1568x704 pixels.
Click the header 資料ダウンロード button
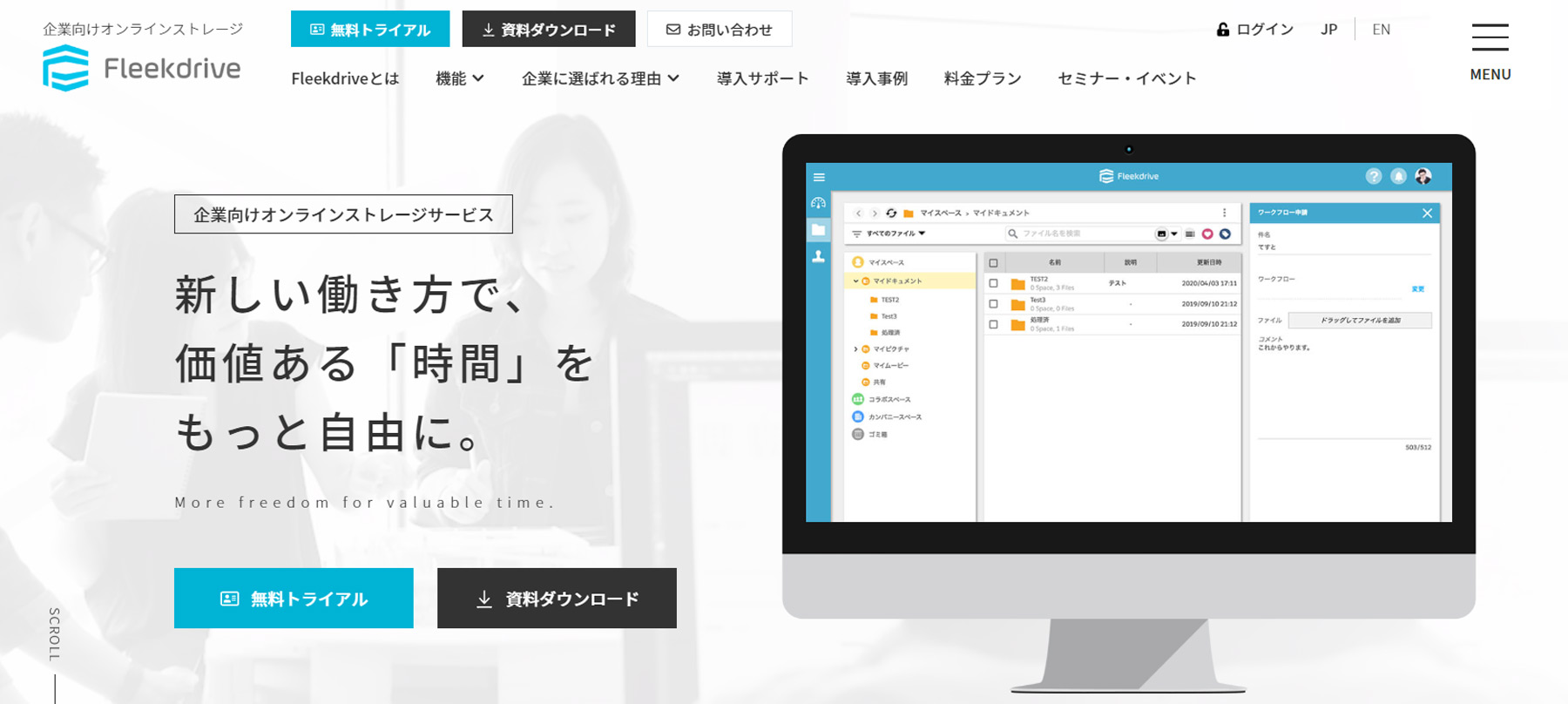point(549,29)
